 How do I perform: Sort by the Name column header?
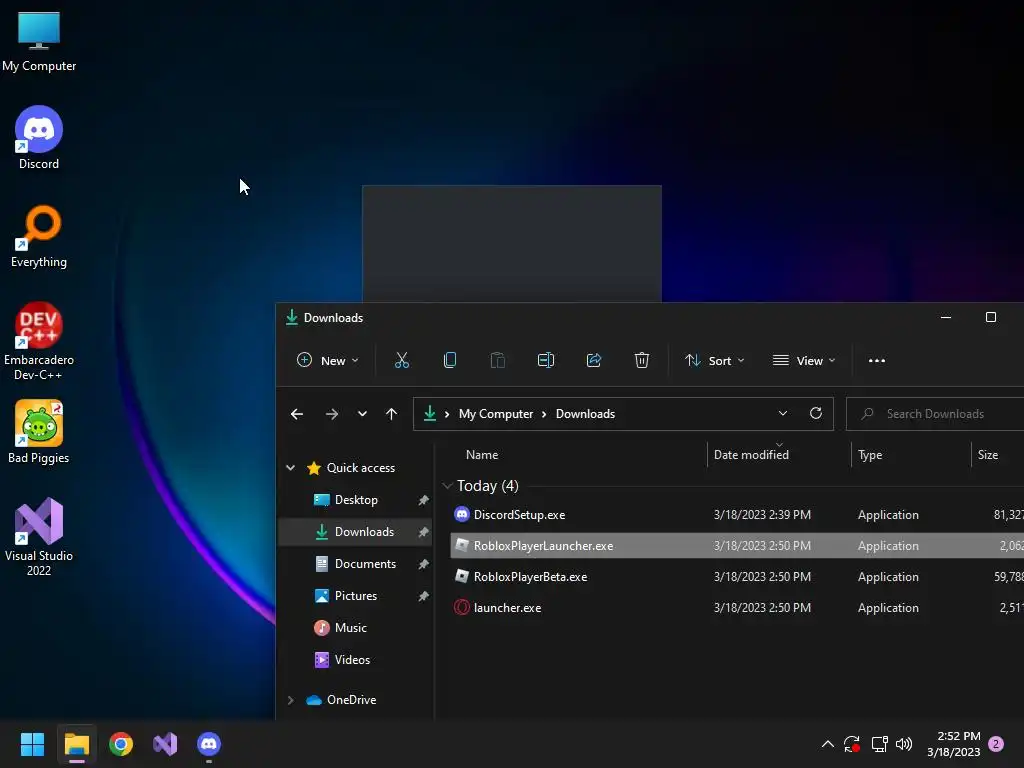(x=482, y=455)
